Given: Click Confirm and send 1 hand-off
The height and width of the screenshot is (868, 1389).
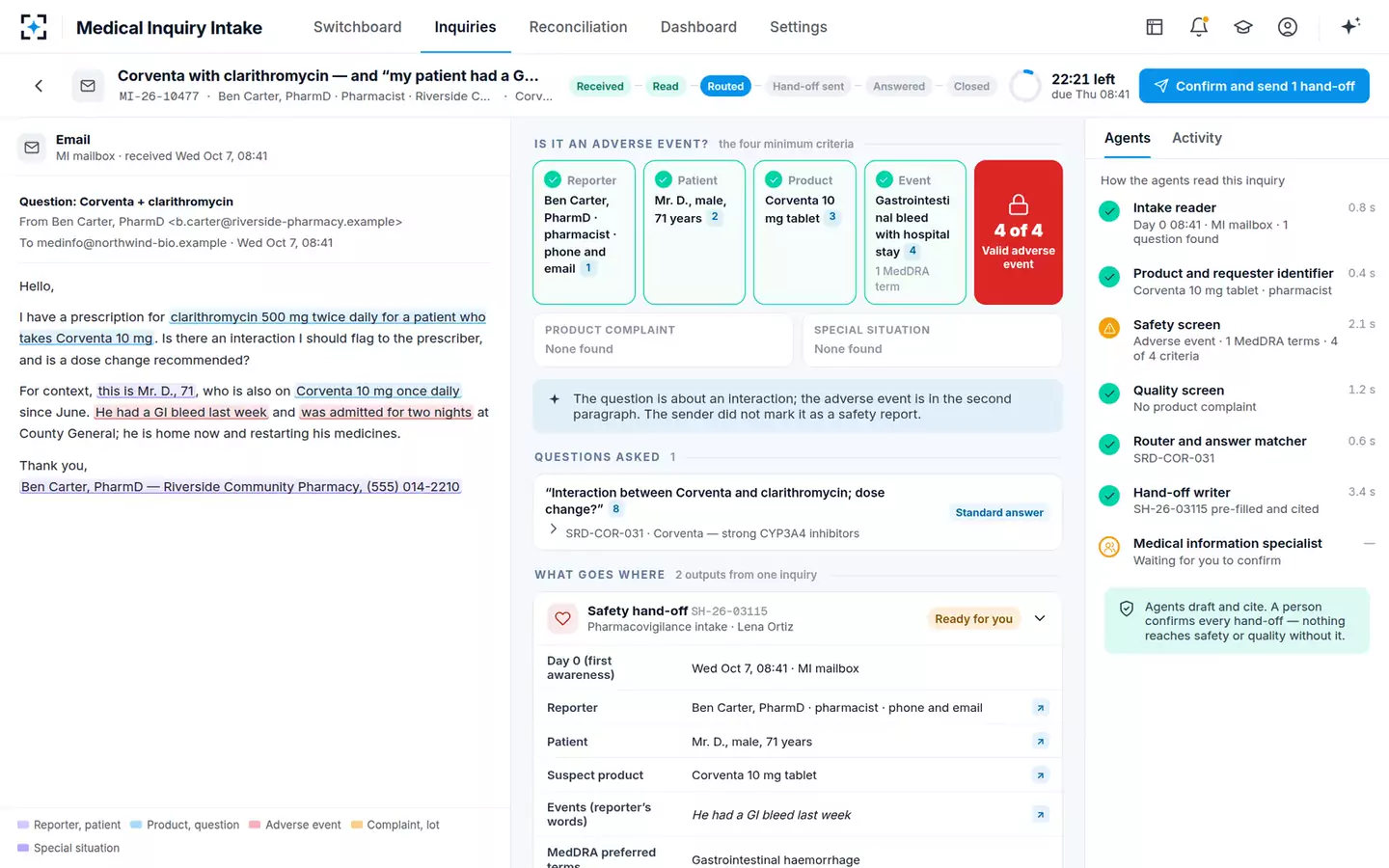Looking at the screenshot, I should 1254,86.
